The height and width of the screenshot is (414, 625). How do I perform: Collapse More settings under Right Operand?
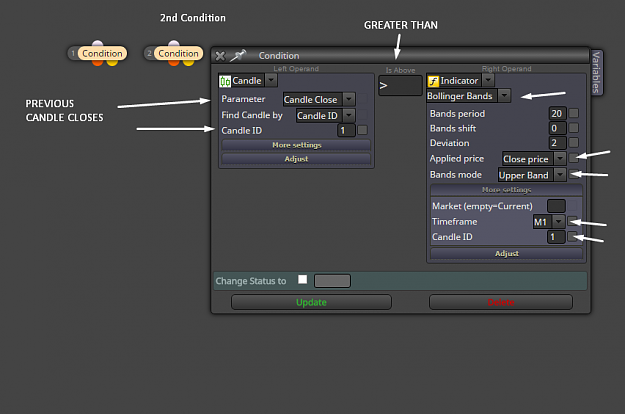[x=506, y=190]
